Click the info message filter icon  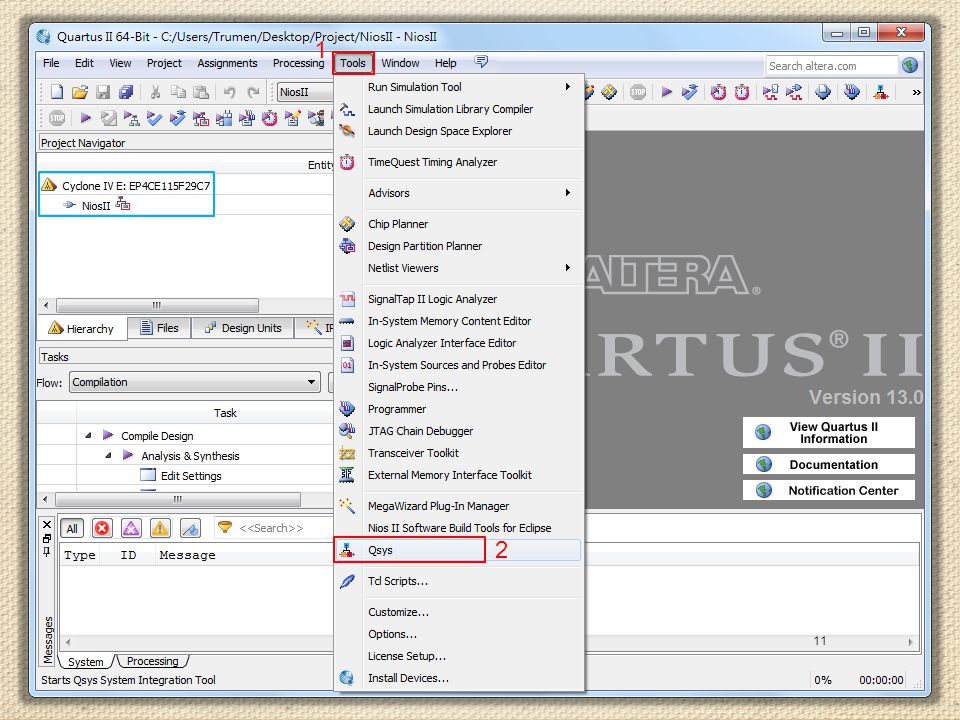coord(190,528)
